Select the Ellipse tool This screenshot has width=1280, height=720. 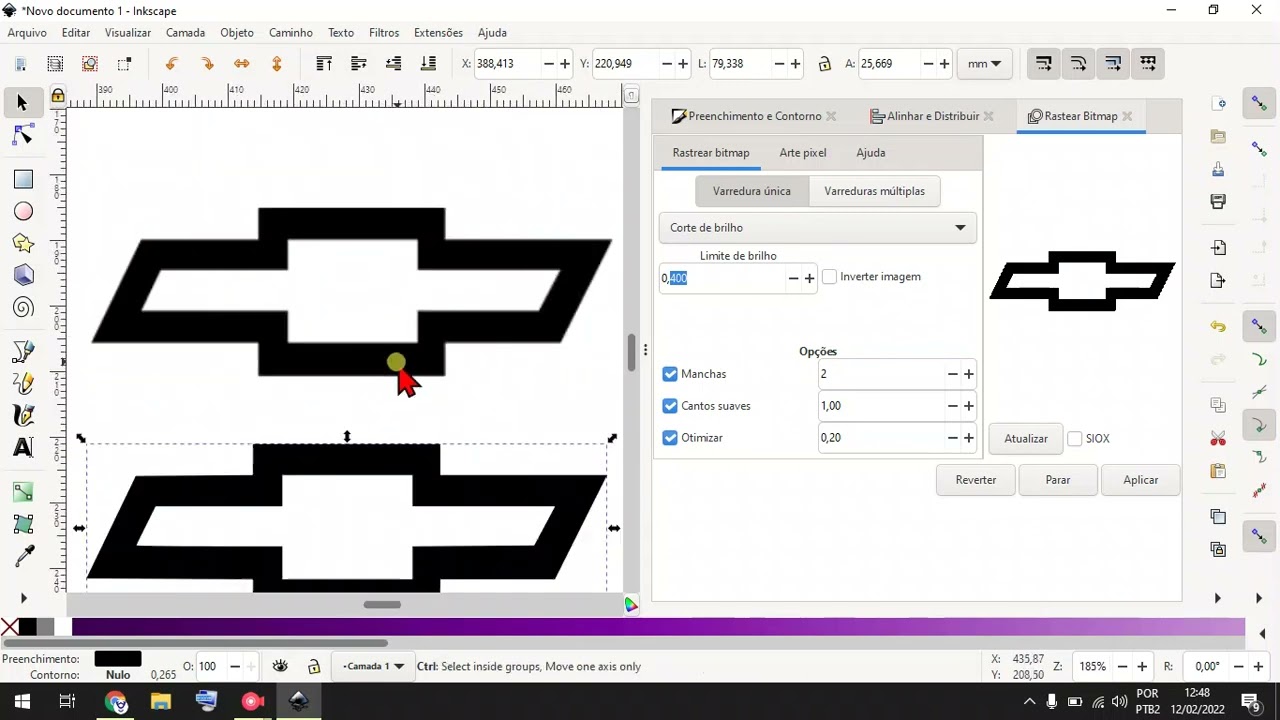pyautogui.click(x=23, y=212)
